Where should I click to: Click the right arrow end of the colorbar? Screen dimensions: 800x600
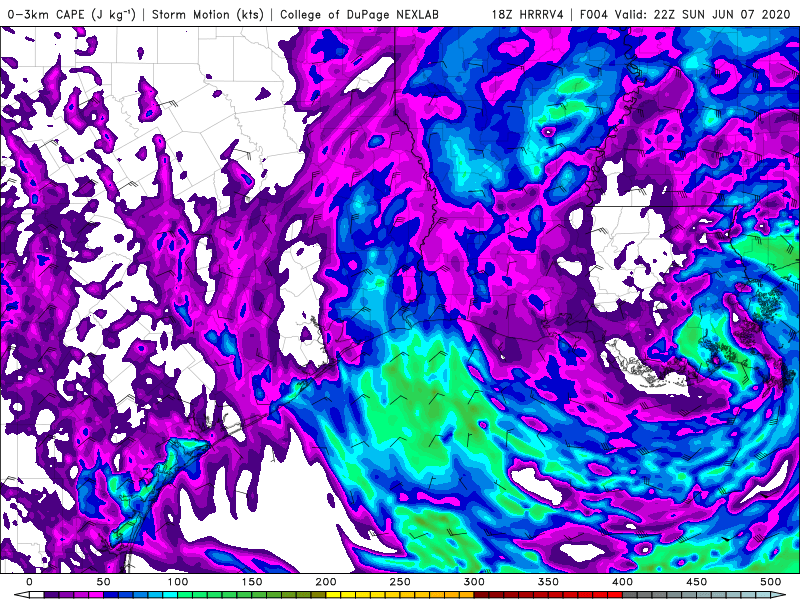point(779,595)
